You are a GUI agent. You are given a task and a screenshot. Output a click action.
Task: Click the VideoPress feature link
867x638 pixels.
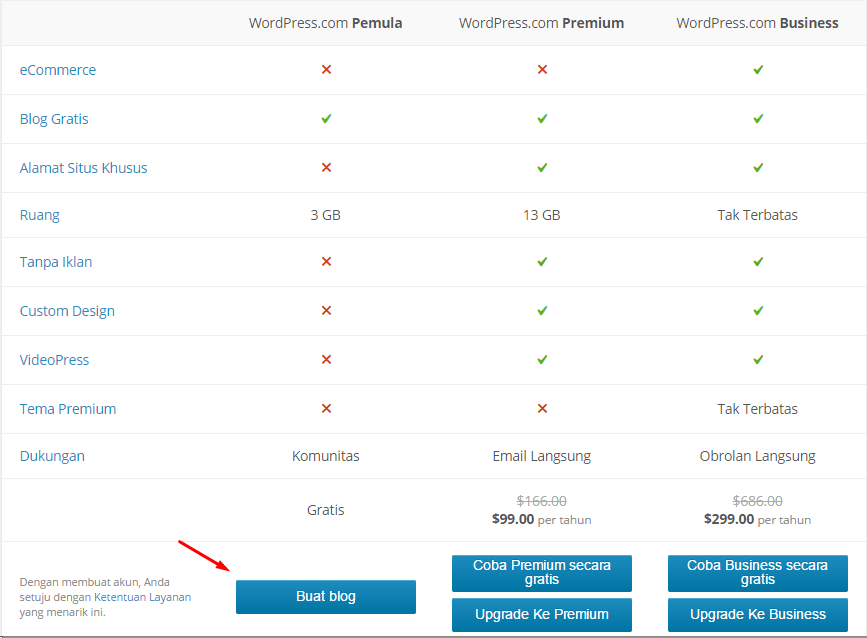pyautogui.click(x=54, y=359)
